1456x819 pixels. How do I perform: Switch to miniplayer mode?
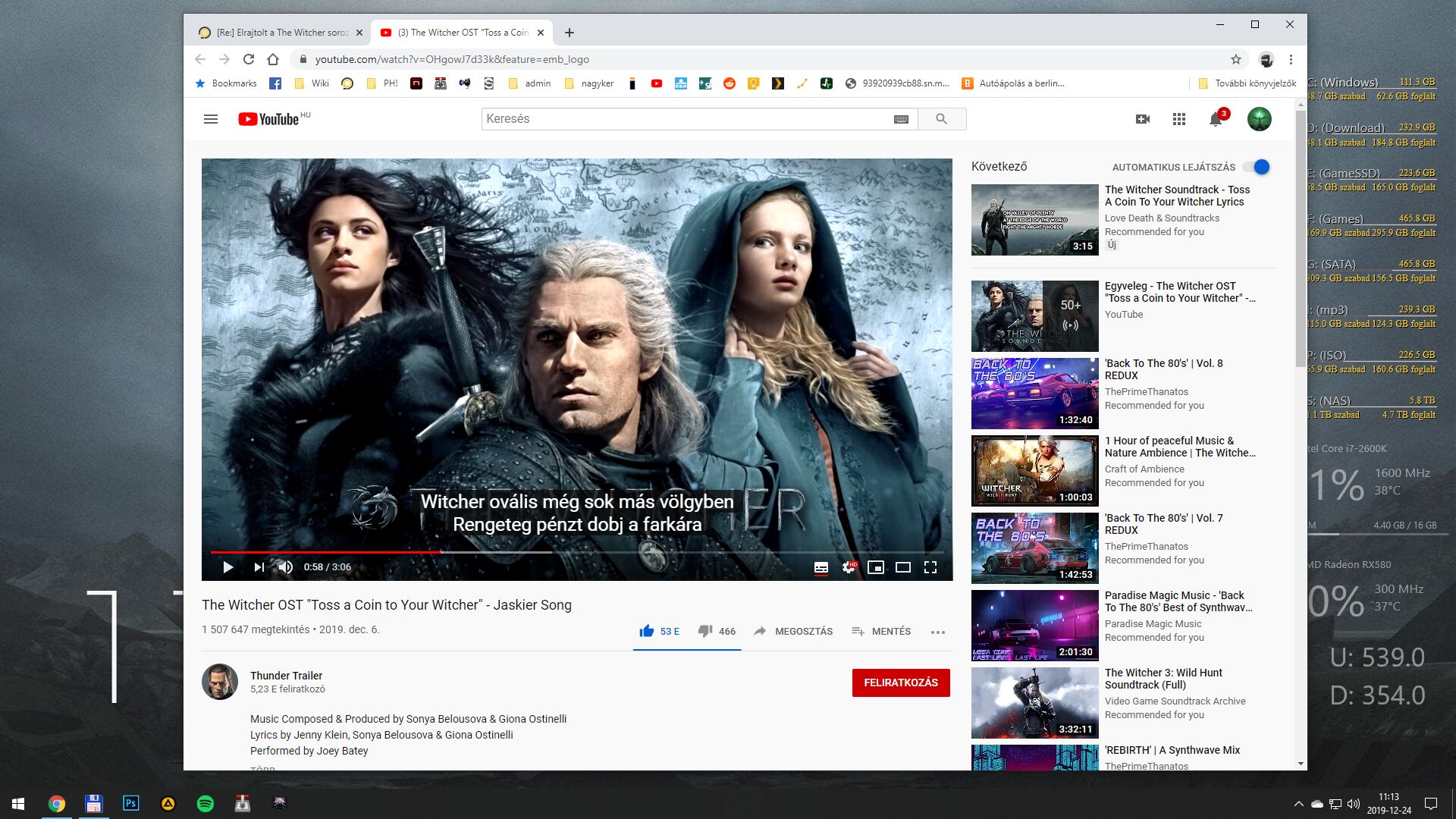tap(876, 567)
